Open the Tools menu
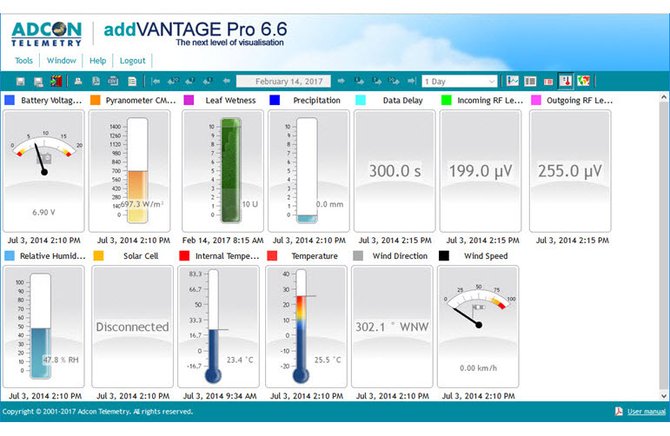Image resolution: width=670 pixels, height=436 pixels. click(x=24, y=61)
